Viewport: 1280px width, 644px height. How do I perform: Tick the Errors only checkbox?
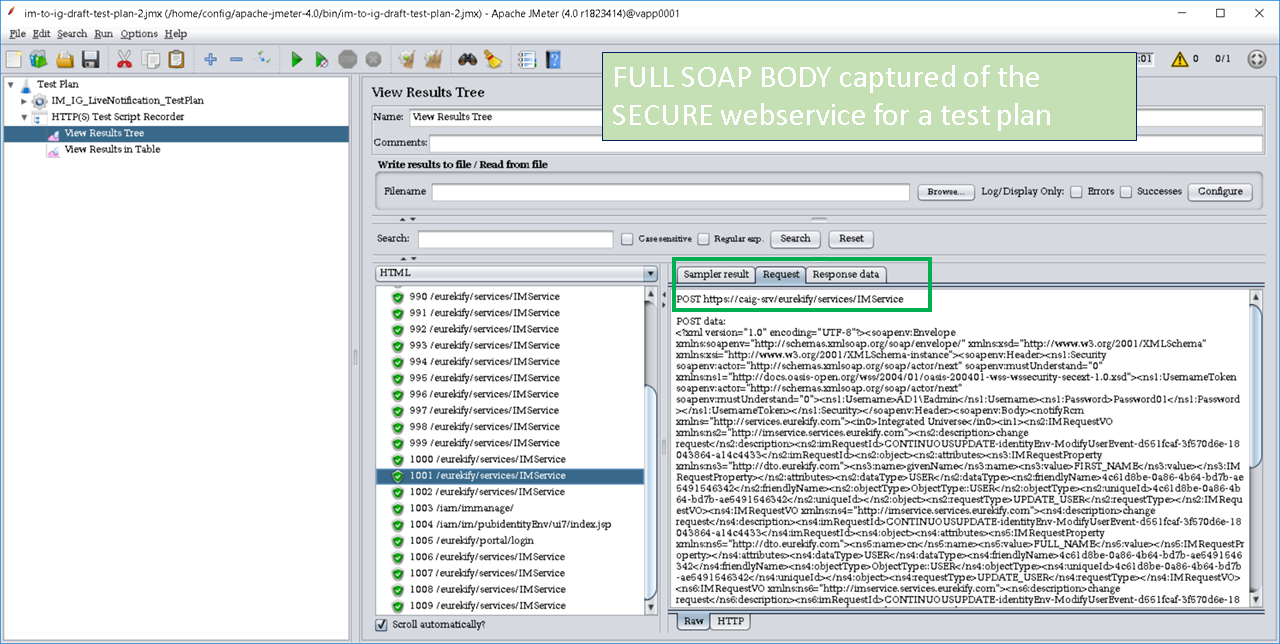pos(1077,191)
